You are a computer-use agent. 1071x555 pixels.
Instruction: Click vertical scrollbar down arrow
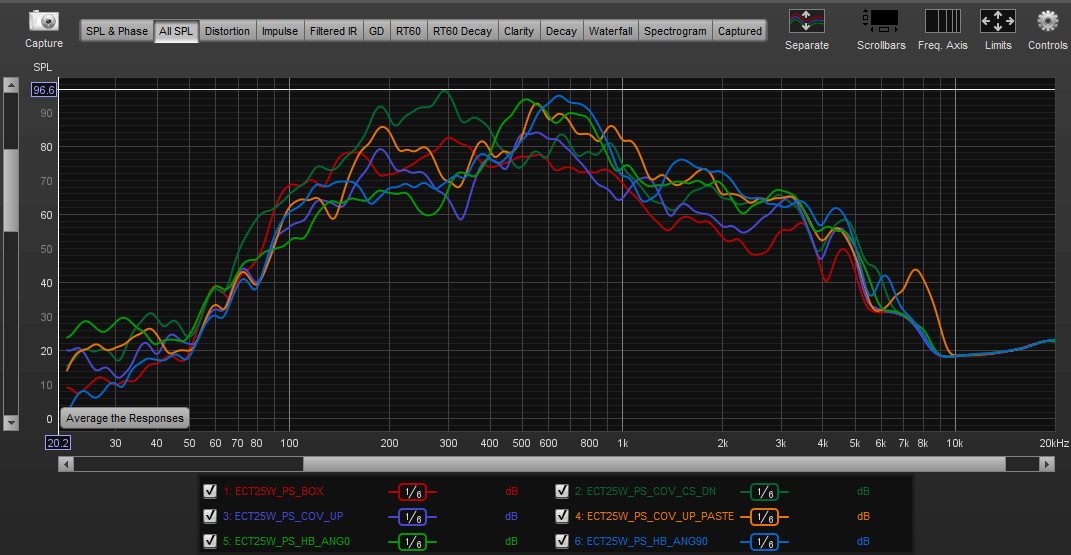(11, 423)
